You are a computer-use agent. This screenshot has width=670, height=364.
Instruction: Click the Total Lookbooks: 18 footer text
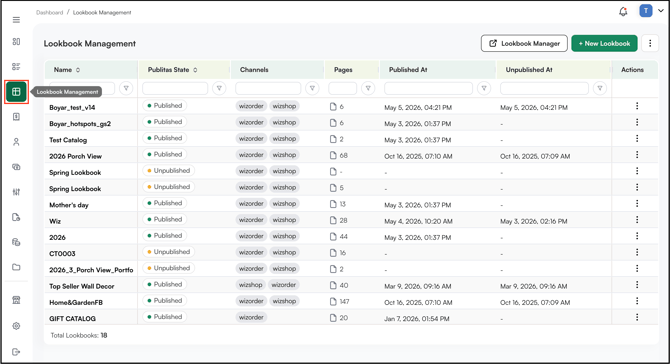(79, 335)
